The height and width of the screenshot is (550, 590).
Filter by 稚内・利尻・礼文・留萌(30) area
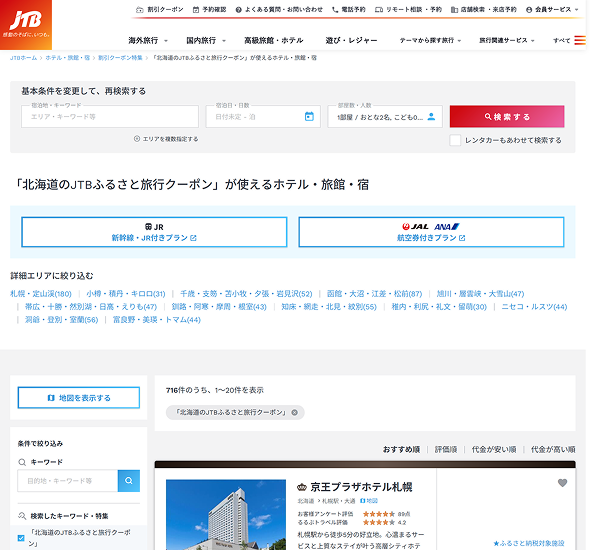tap(439, 307)
